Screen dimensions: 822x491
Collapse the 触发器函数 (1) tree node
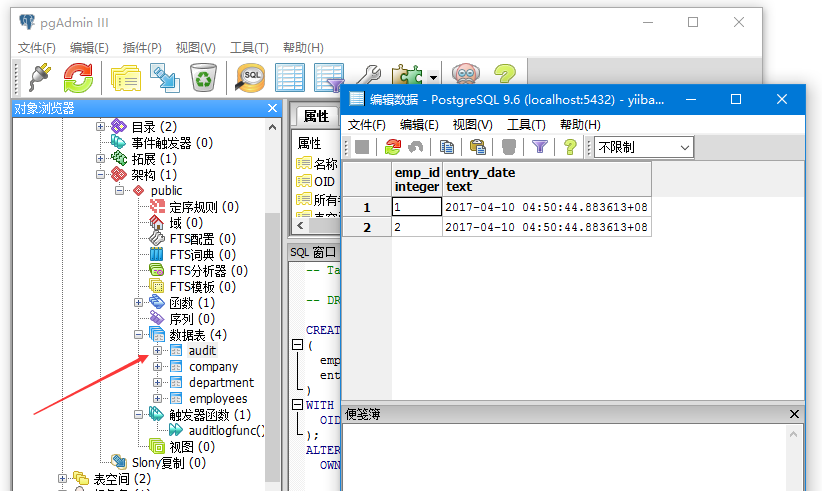tap(138, 414)
